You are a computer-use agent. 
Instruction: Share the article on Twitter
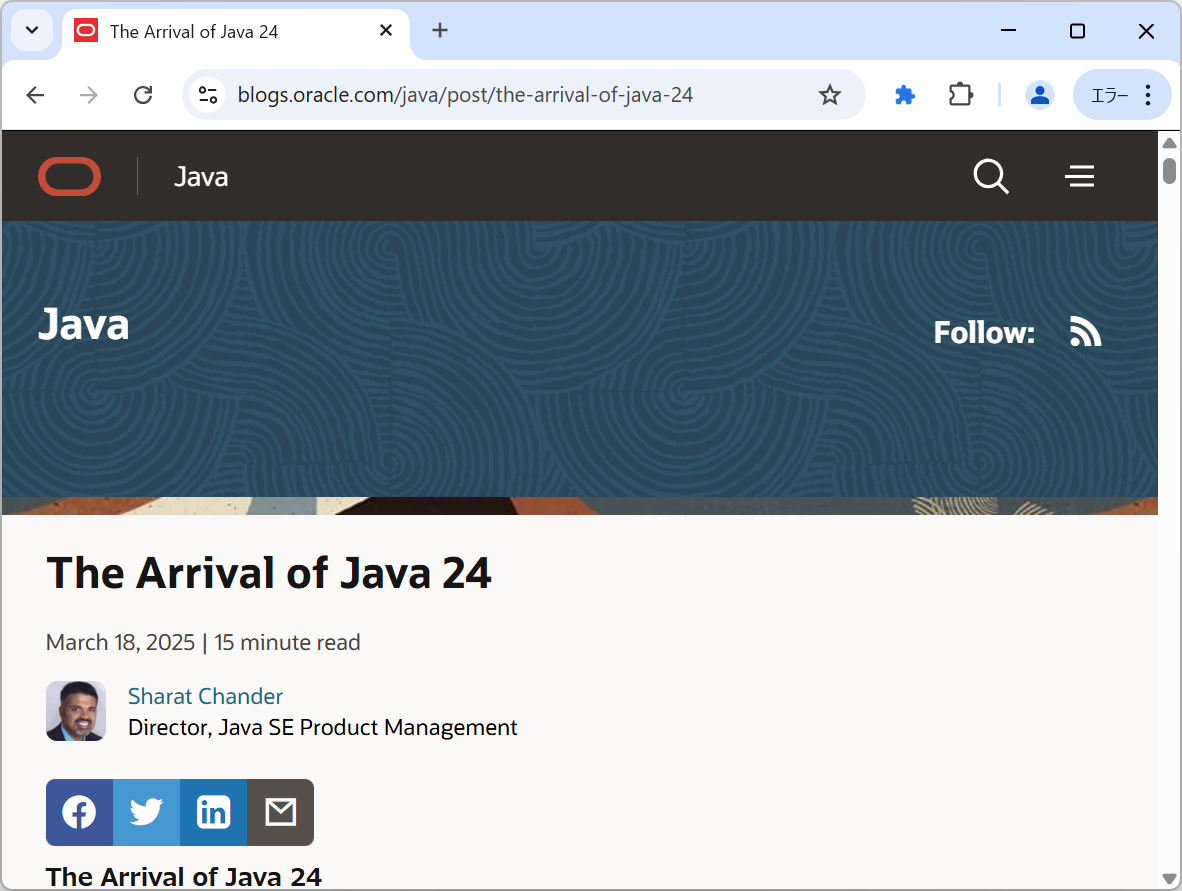146,812
